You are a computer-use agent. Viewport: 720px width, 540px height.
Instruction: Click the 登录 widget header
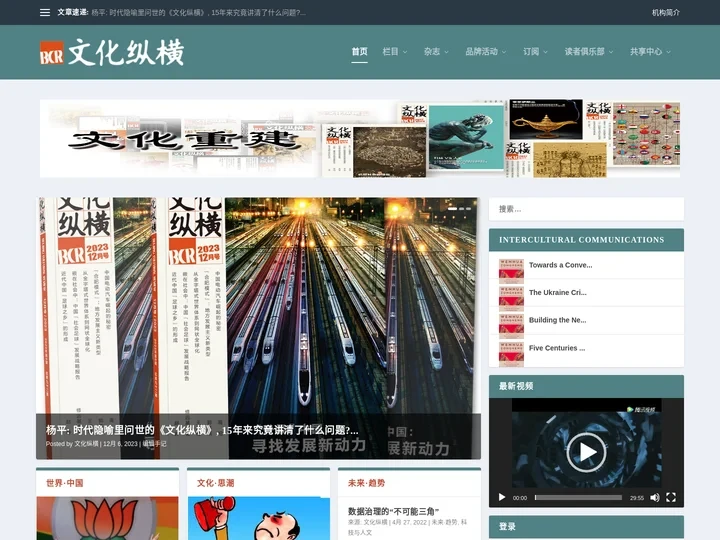[x=586, y=527]
